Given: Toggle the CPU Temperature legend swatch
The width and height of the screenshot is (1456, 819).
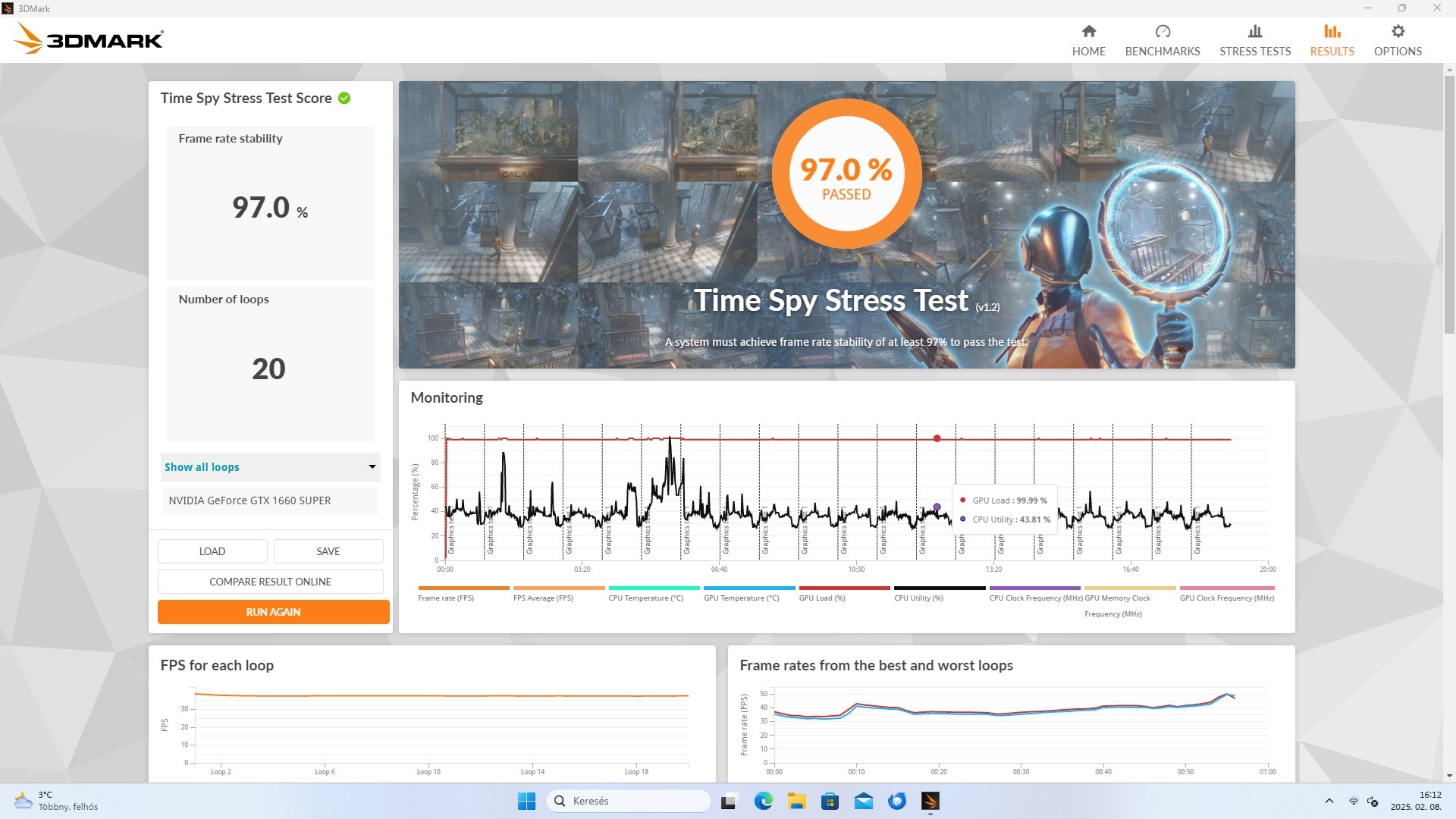Looking at the screenshot, I should pyautogui.click(x=654, y=588).
